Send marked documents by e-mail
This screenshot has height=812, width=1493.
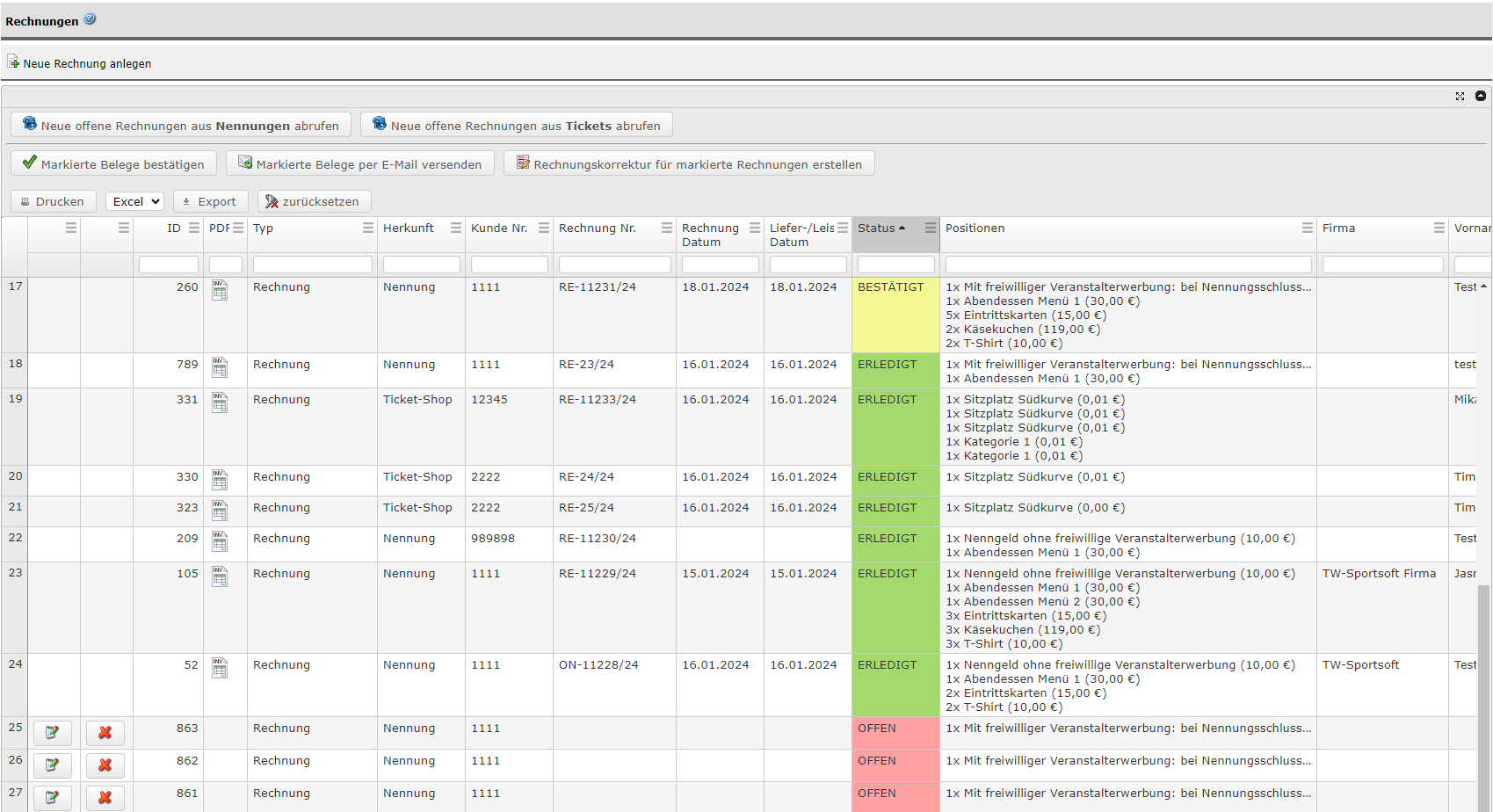(x=360, y=163)
